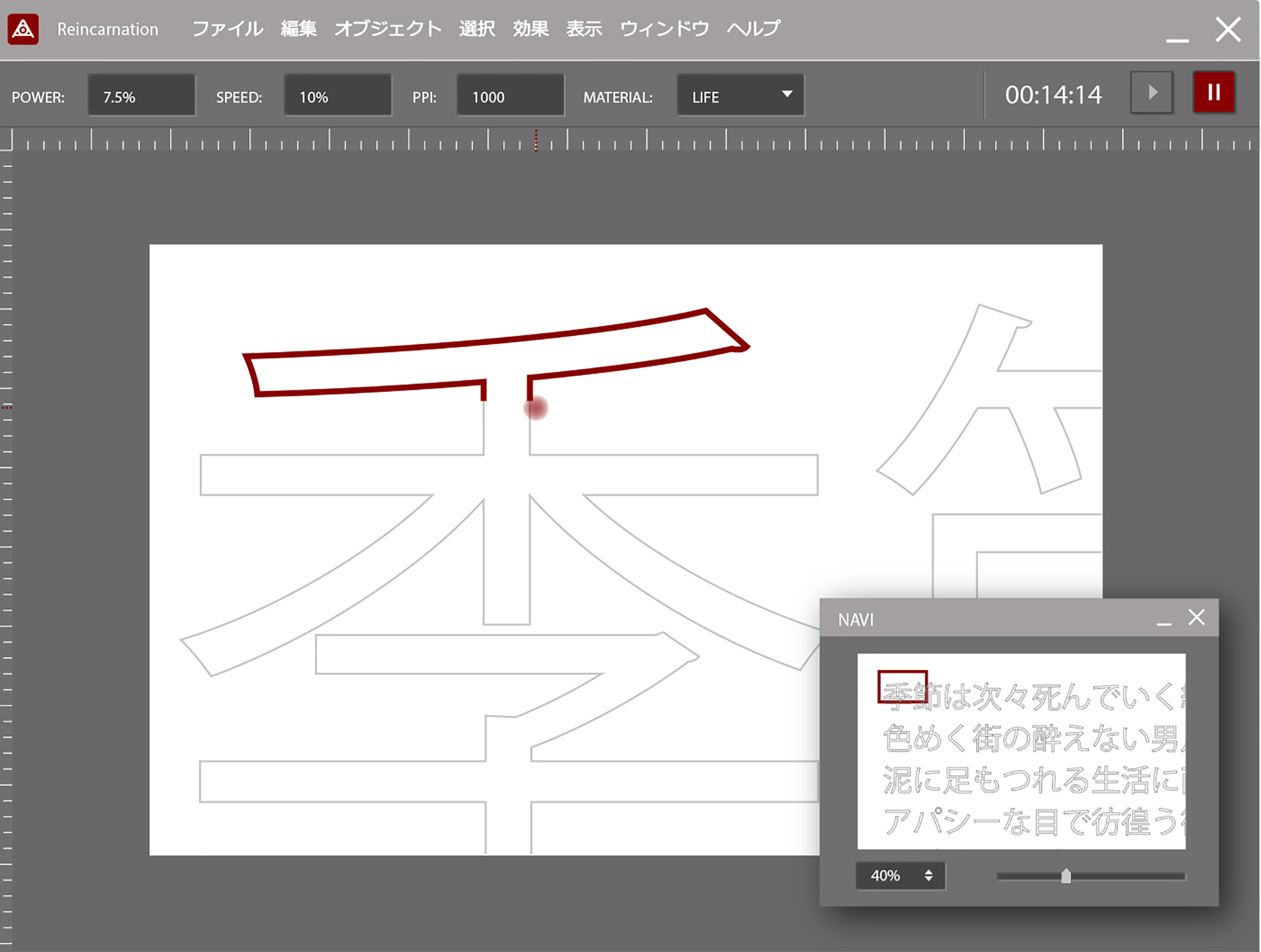Open the ウィンドウ menu

664,29
